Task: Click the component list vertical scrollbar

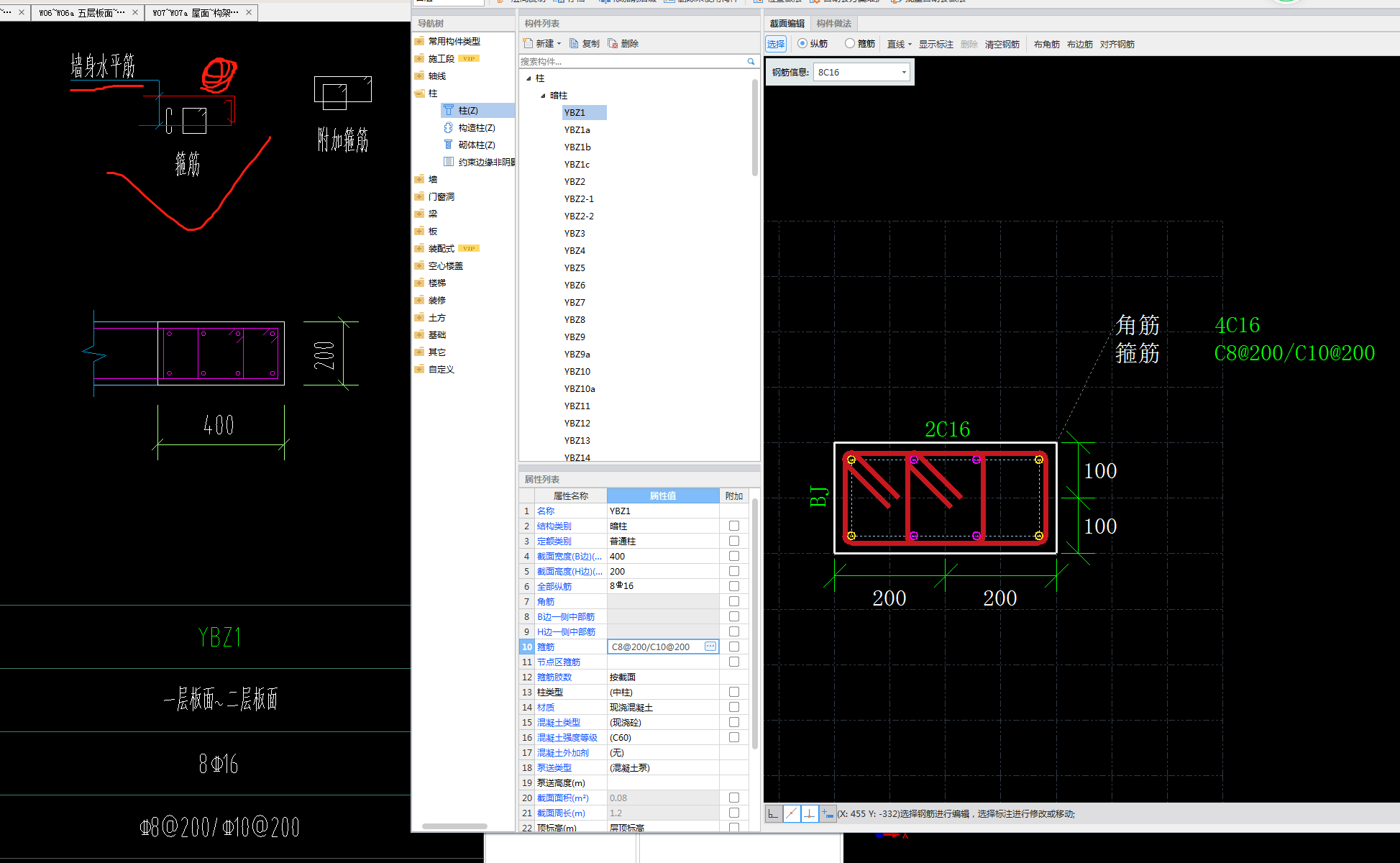Action: [754, 127]
